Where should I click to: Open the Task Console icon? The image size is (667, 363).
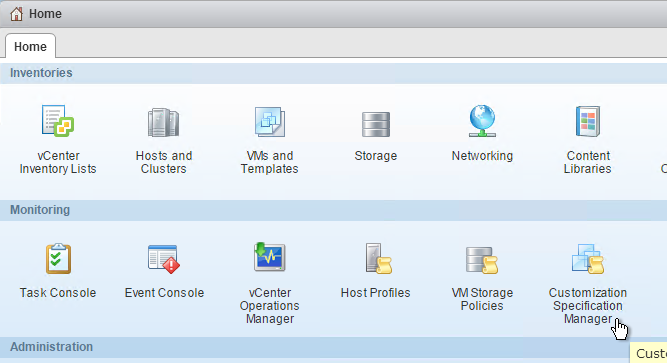tap(58, 258)
